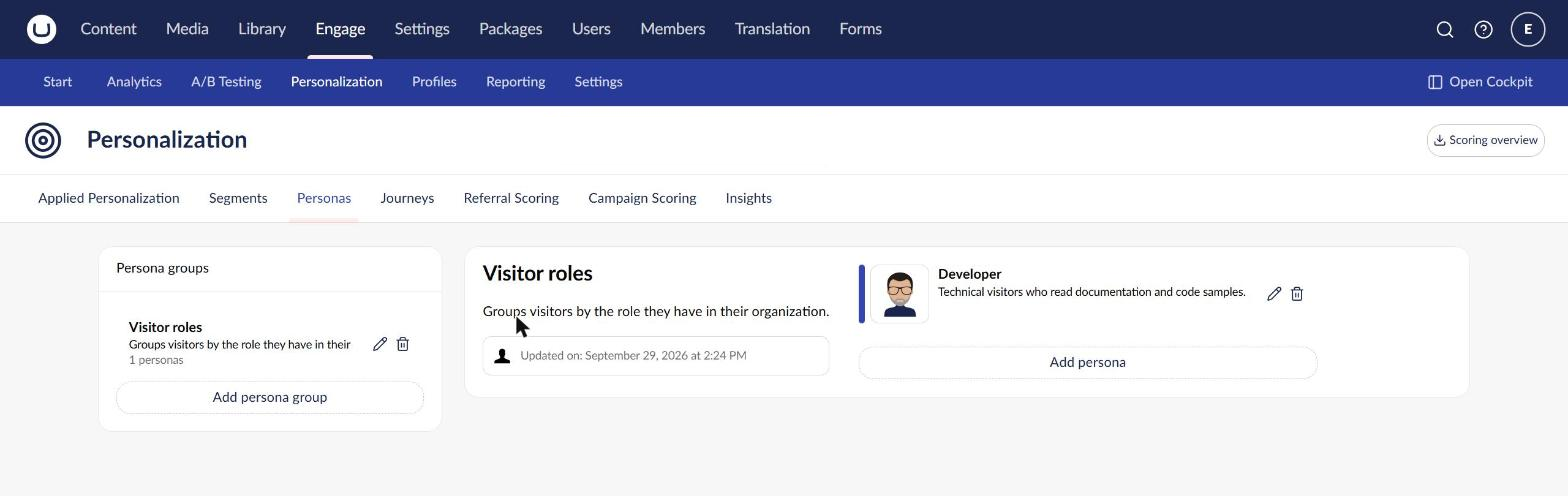The height and width of the screenshot is (496, 1568).
Task: Open the search icon in header
Action: click(1445, 30)
